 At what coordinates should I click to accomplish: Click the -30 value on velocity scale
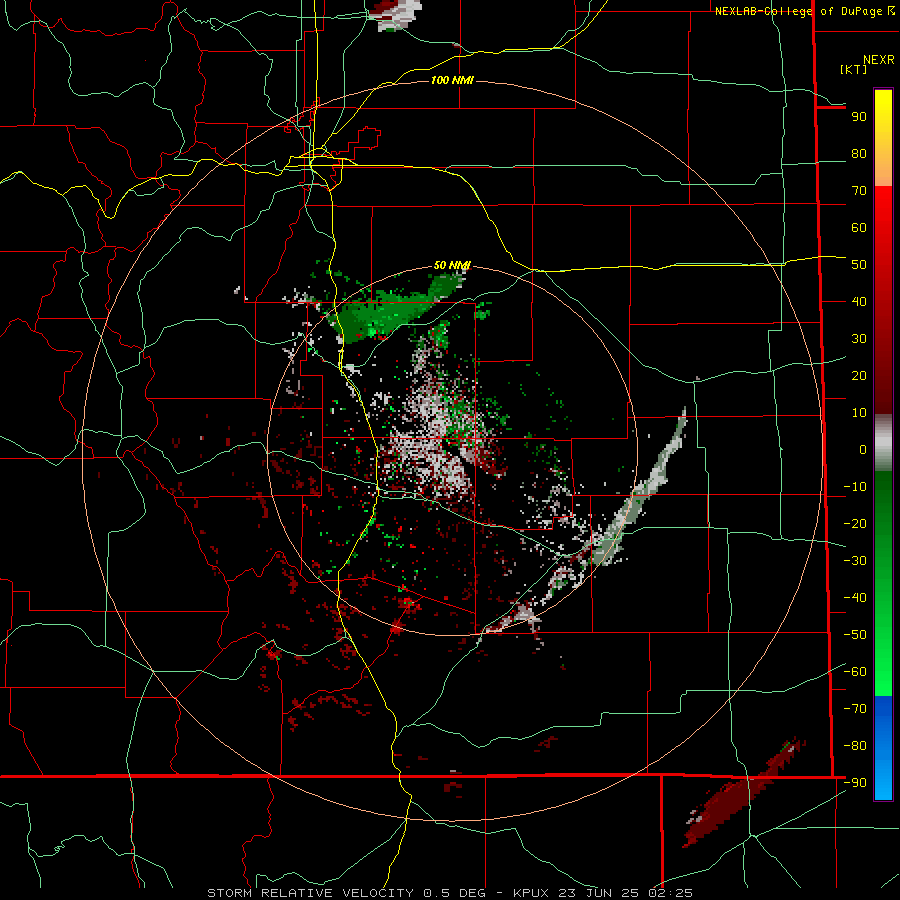coord(855,561)
